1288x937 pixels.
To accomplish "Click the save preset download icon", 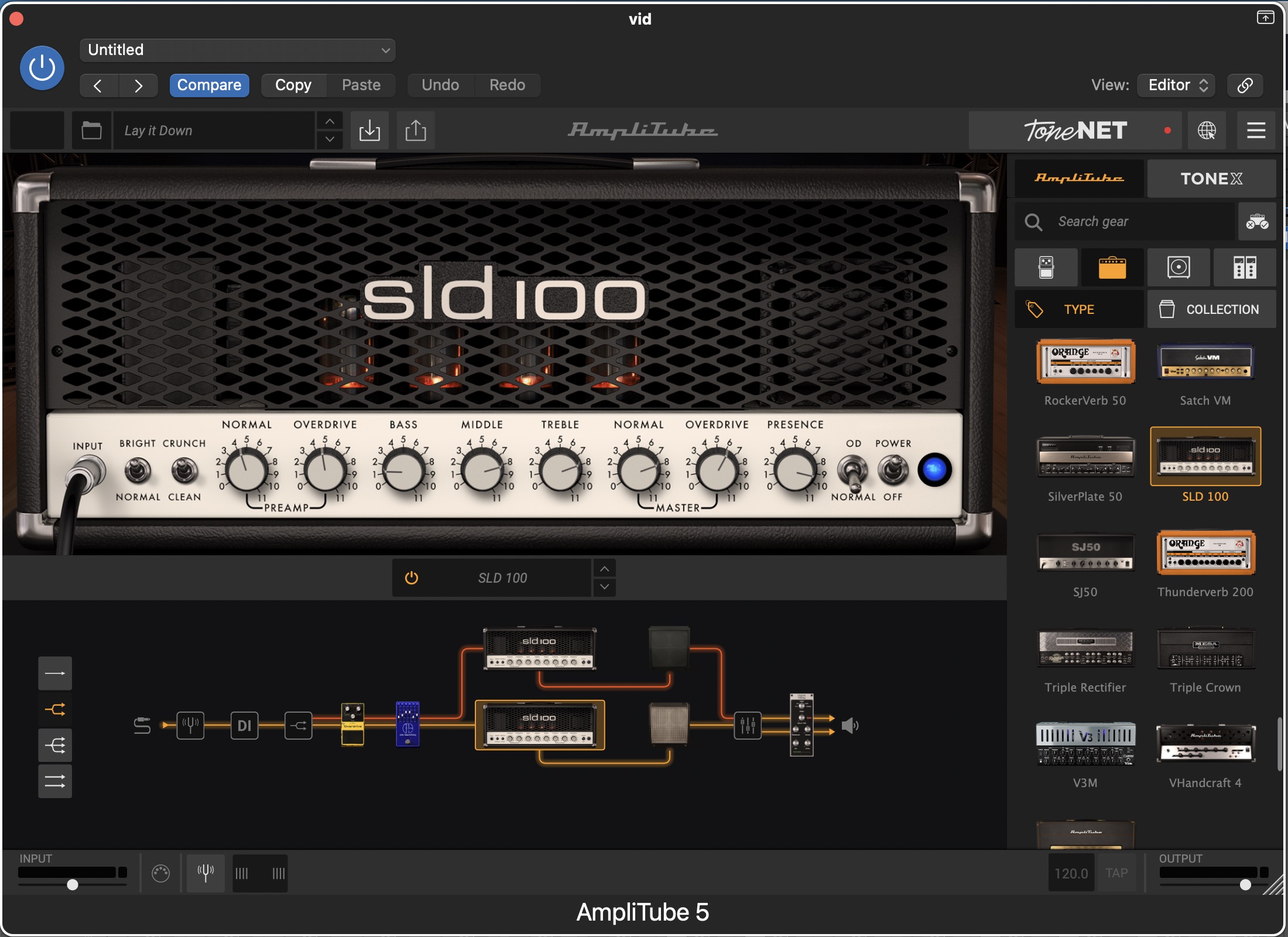I will tap(369, 130).
